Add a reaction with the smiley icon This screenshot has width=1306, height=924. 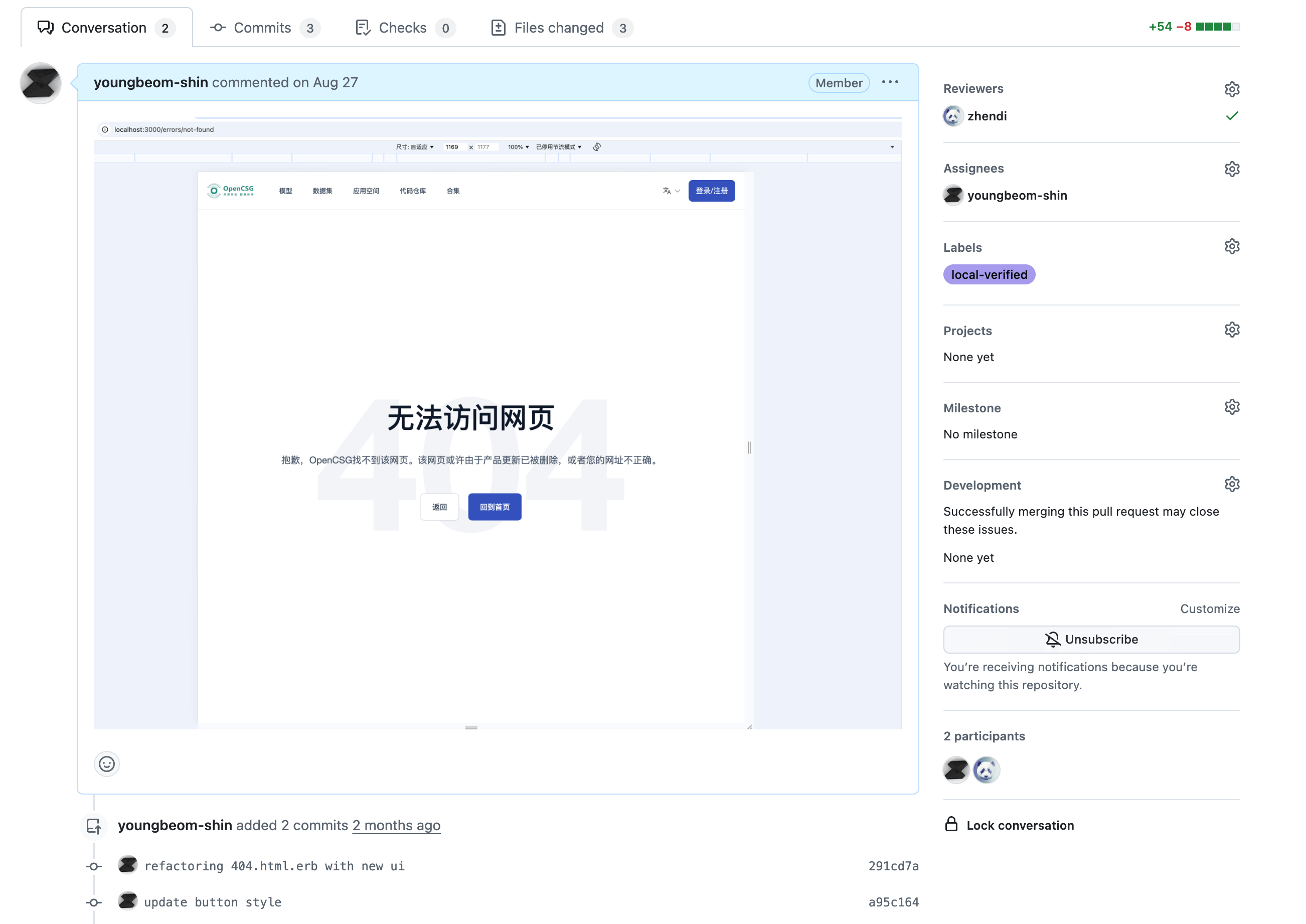point(107,764)
